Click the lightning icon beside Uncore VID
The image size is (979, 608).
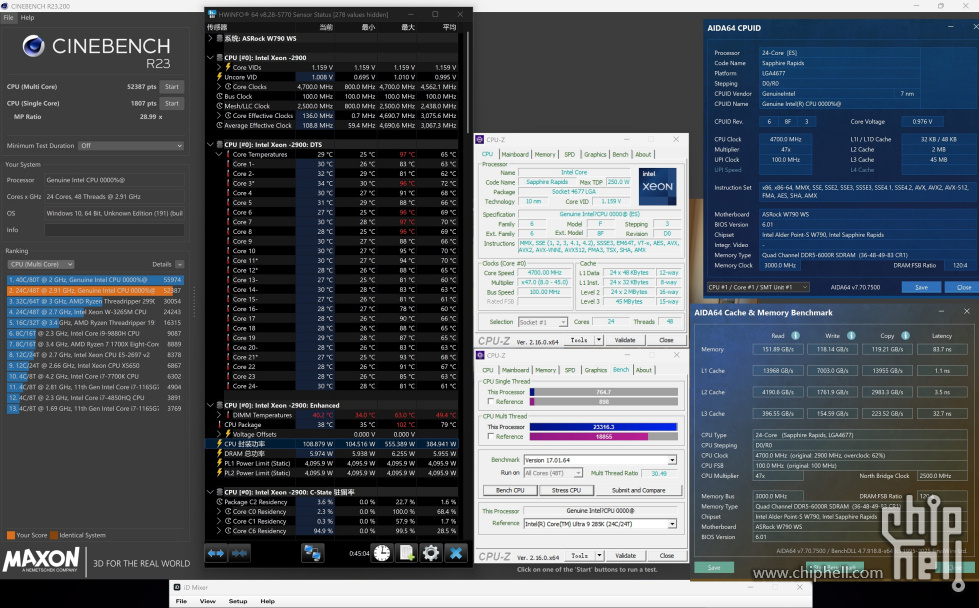(220, 77)
